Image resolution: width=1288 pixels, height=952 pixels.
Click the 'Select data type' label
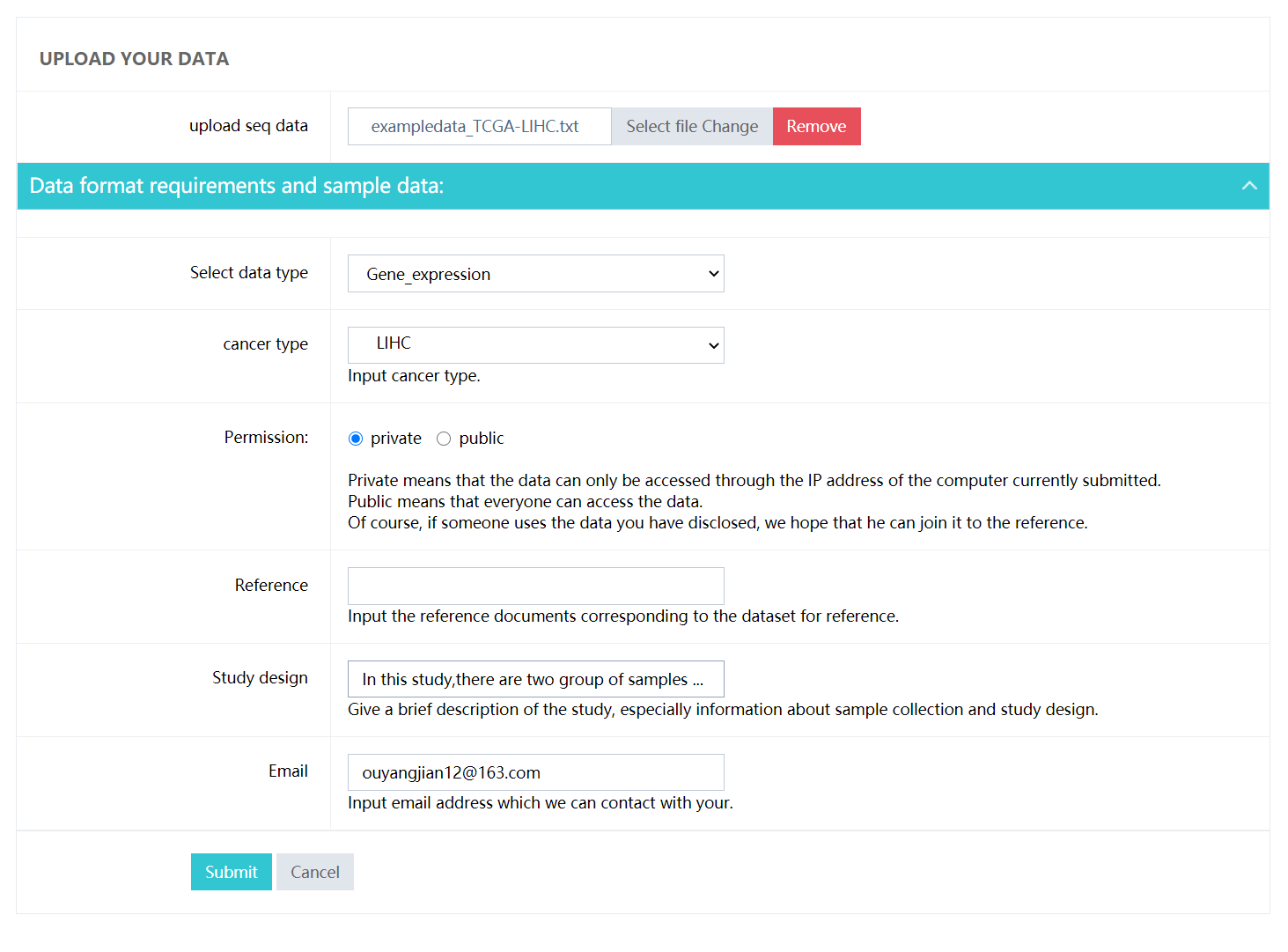click(249, 273)
